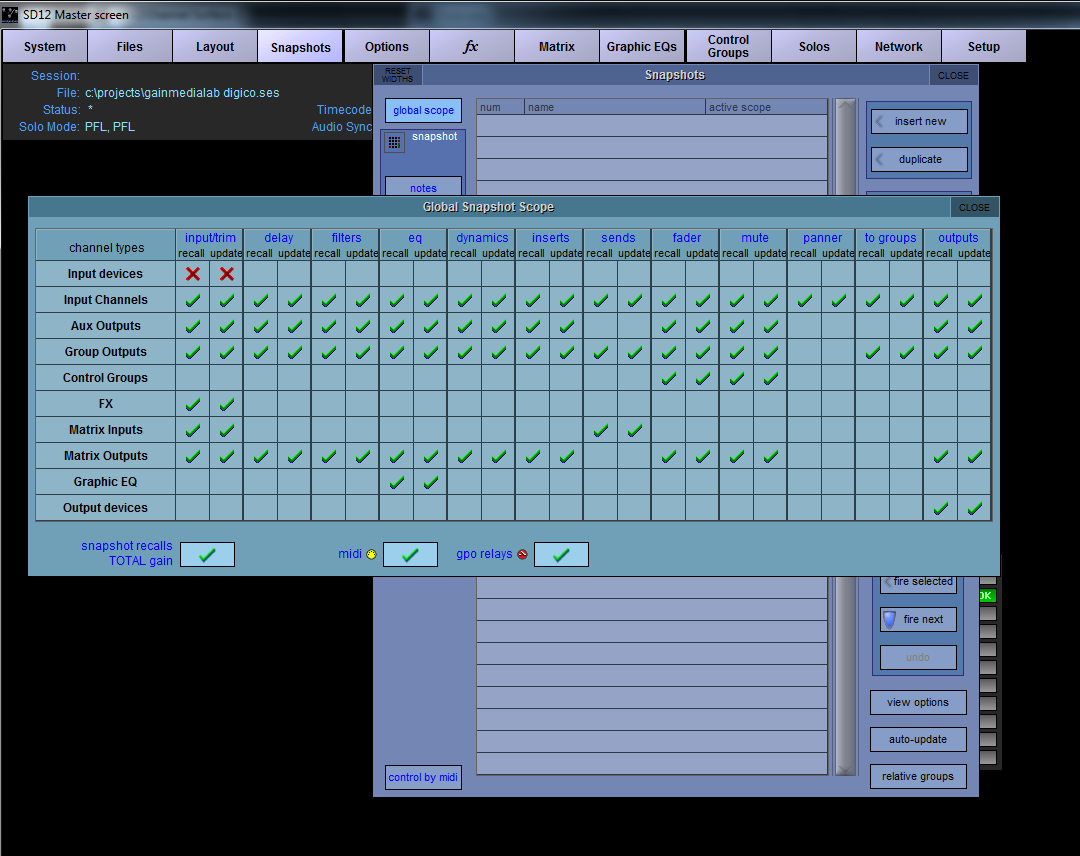Uncheck Graphic EQ eq recall
1080x856 pixels.
tap(397, 482)
